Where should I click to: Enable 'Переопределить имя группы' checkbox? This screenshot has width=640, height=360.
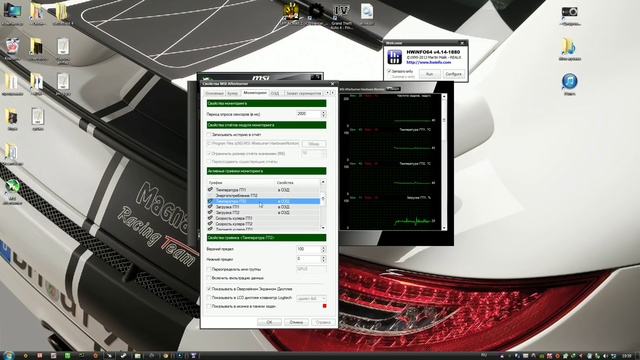click(209, 269)
